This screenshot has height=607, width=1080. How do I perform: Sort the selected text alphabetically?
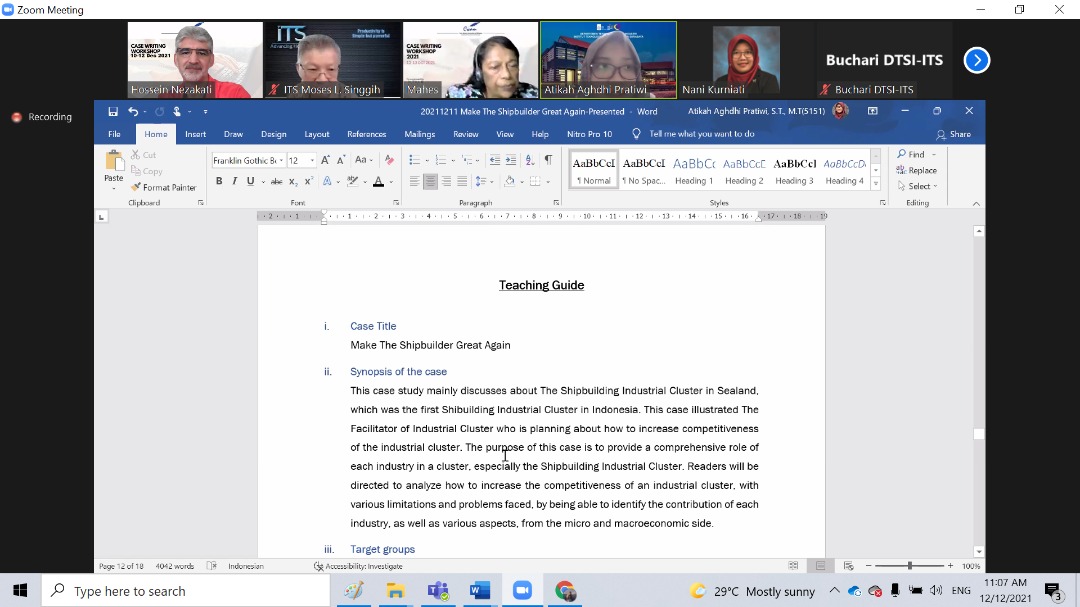[530, 160]
